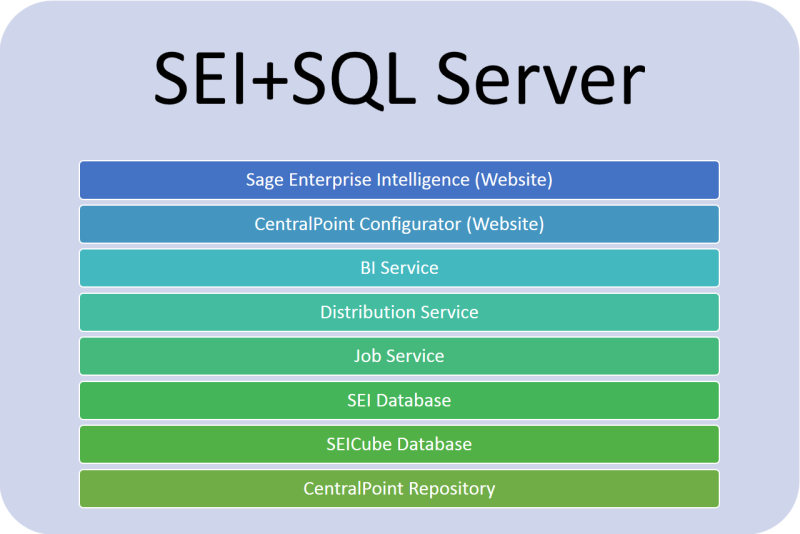
Task: Click the "Job Service" bar
Action: [399, 356]
